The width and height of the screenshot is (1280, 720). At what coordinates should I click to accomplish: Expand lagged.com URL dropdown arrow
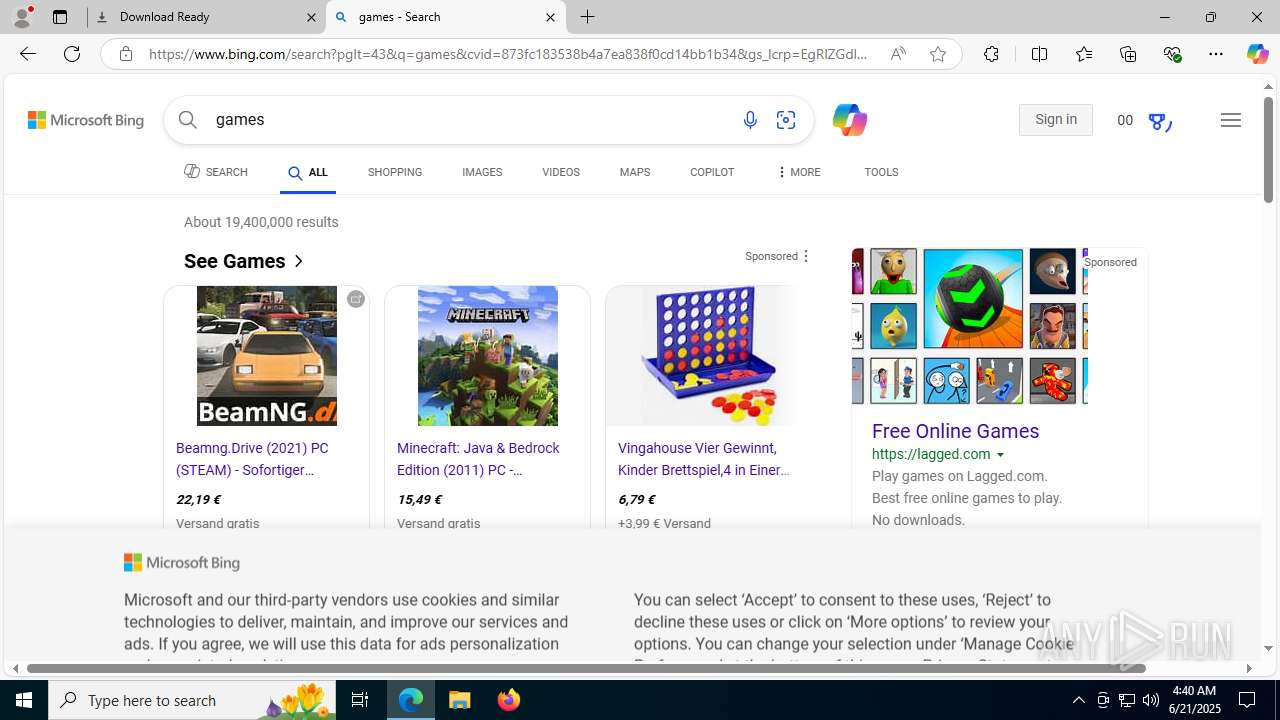coord(1000,455)
